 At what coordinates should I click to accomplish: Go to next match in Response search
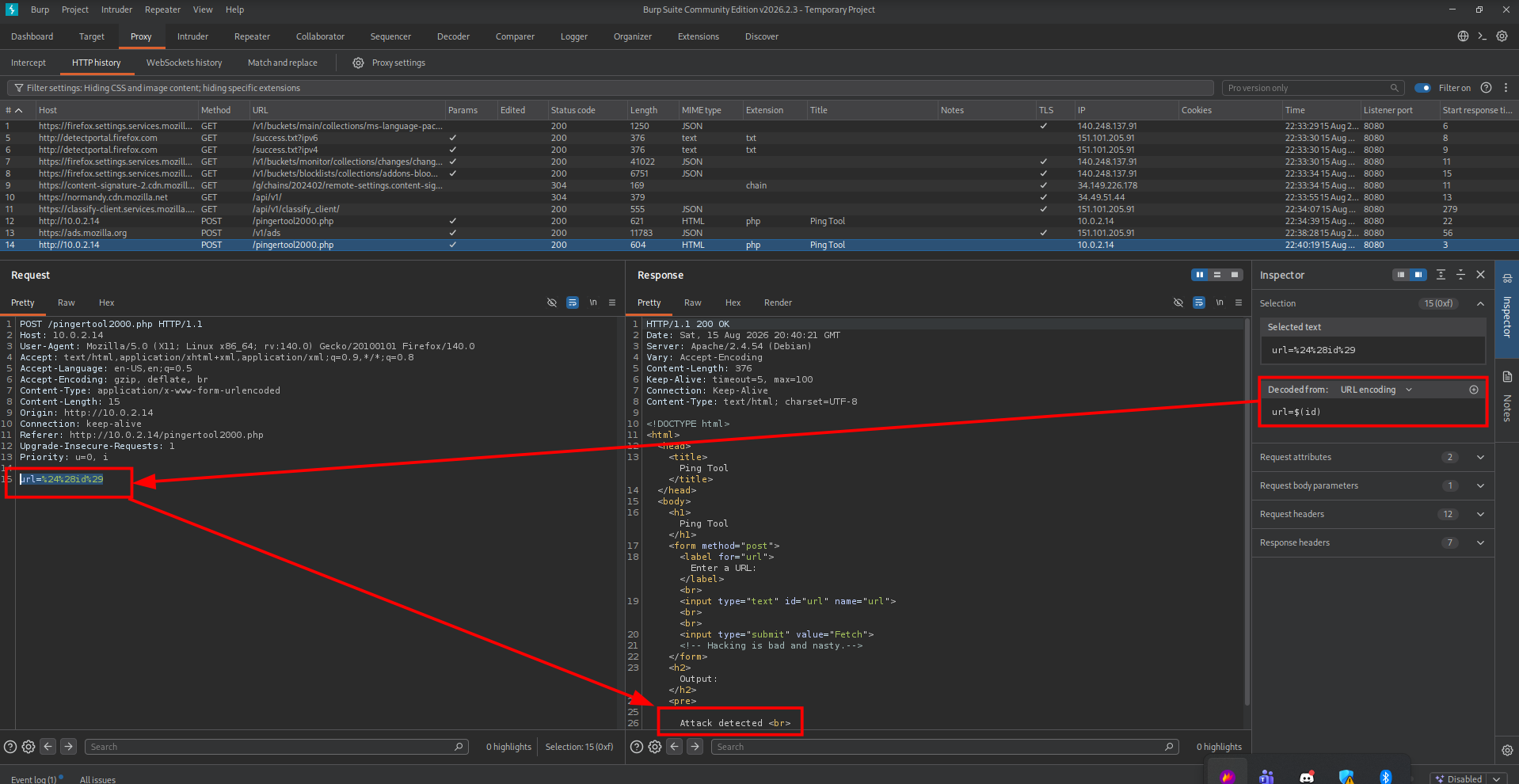coord(695,747)
